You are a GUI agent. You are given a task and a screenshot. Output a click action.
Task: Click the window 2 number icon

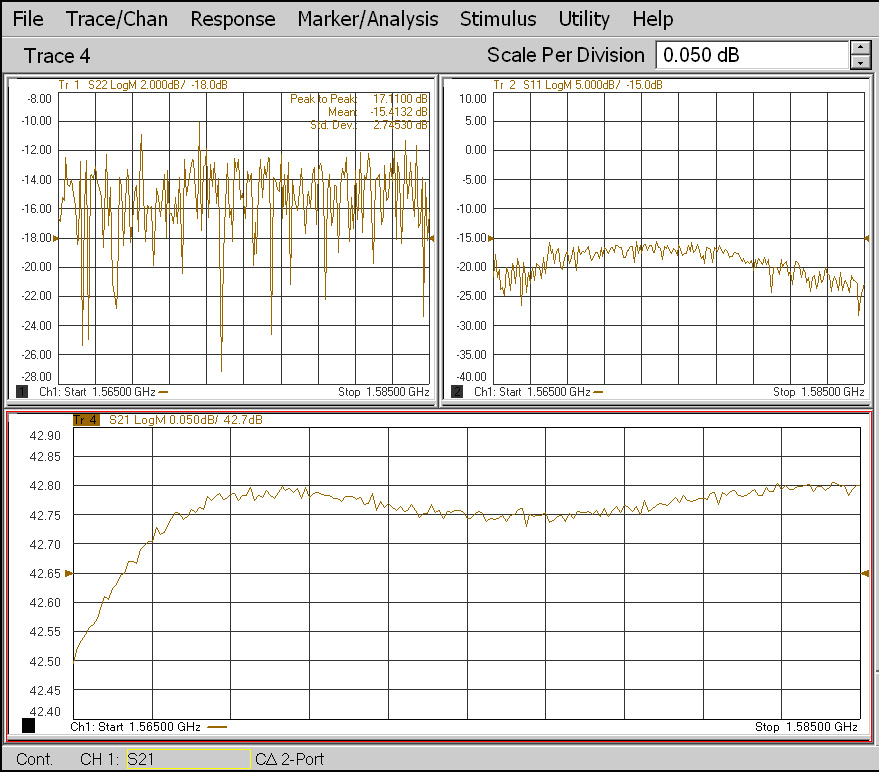point(458,392)
